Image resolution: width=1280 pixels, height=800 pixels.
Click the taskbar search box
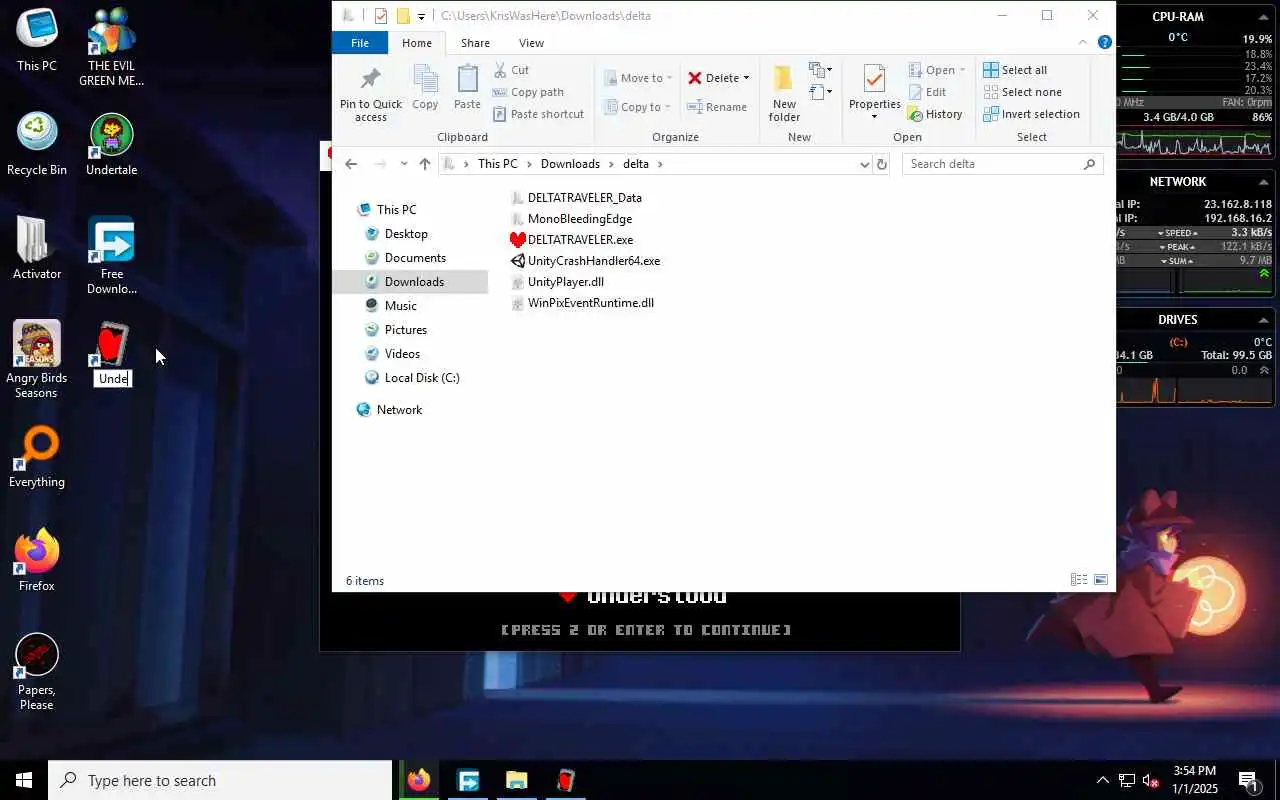coord(220,780)
